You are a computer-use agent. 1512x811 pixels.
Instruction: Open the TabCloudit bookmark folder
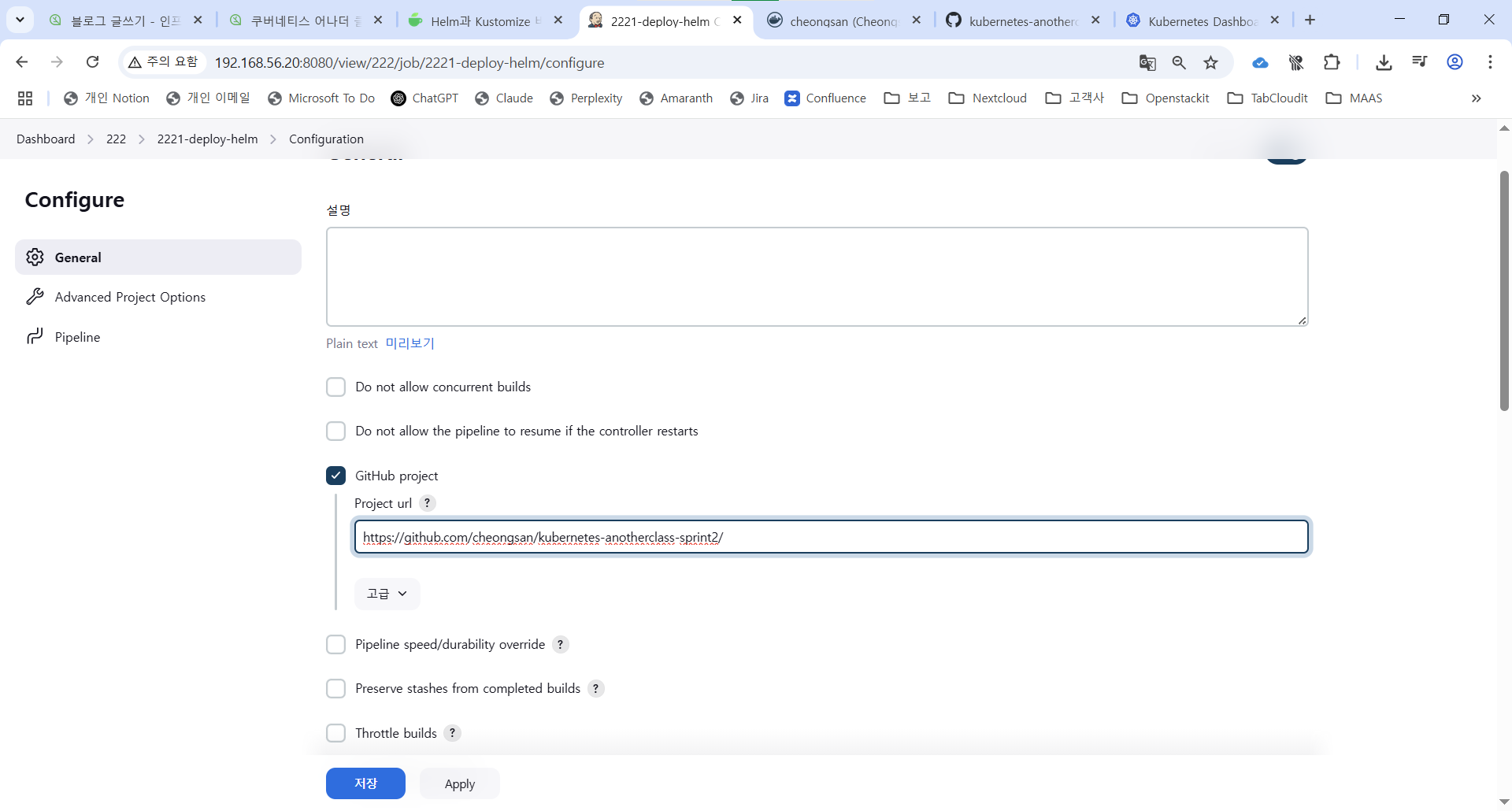1267,98
